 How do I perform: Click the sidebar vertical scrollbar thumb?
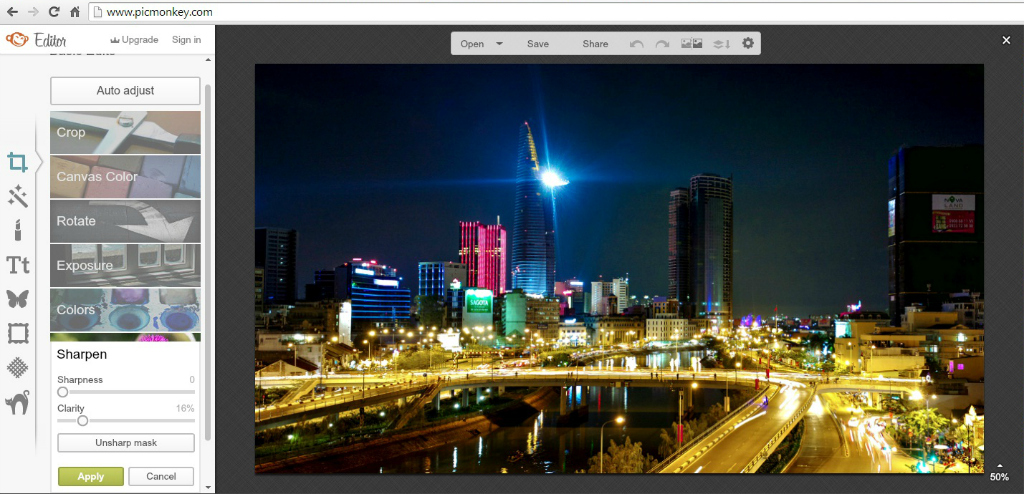[x=208, y=261]
